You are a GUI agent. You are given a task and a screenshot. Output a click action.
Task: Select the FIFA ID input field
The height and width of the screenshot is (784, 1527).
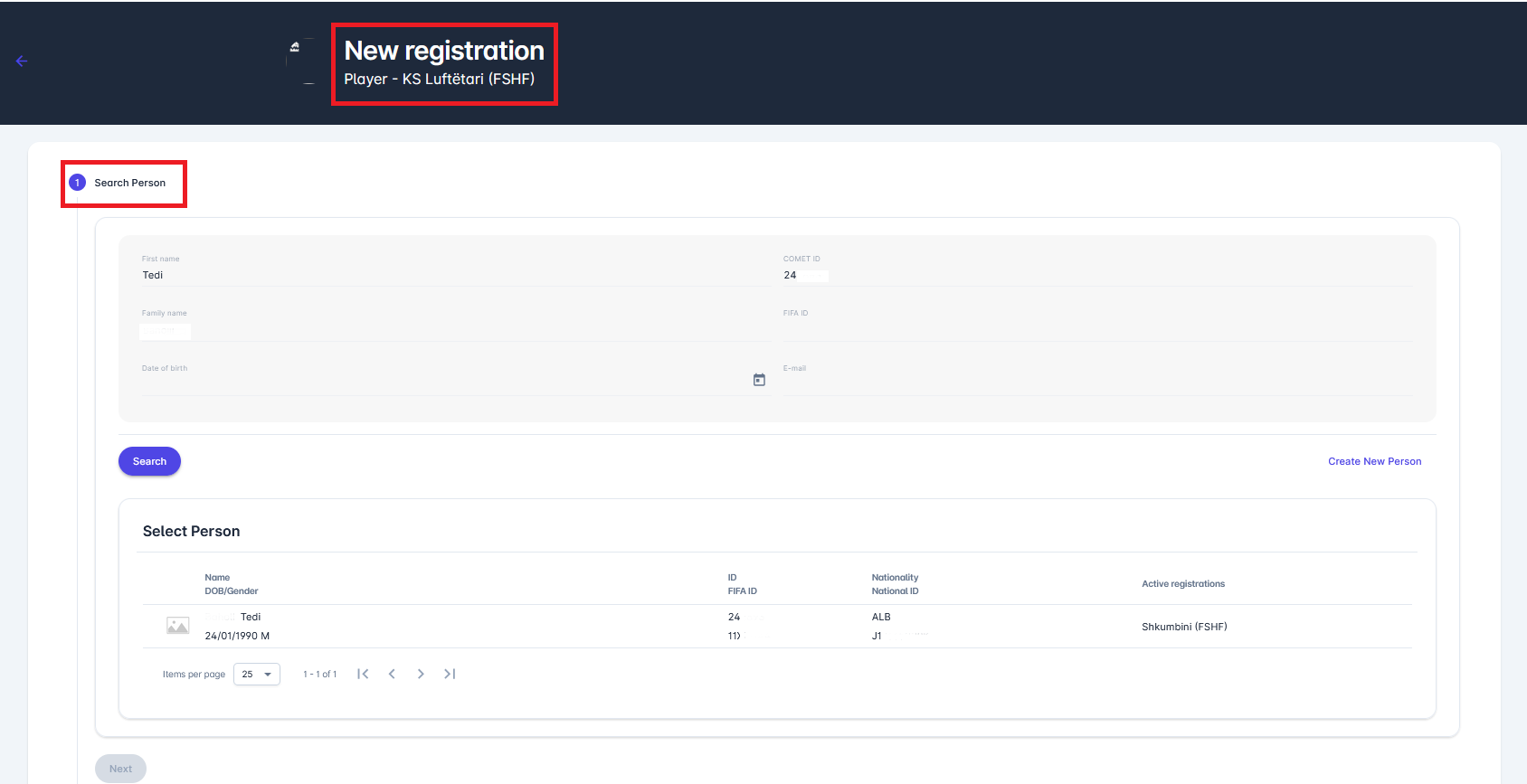click(1095, 330)
